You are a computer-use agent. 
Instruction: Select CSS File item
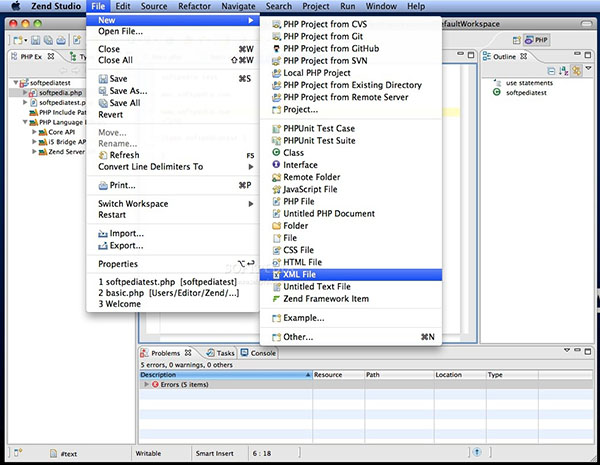tap(351, 250)
